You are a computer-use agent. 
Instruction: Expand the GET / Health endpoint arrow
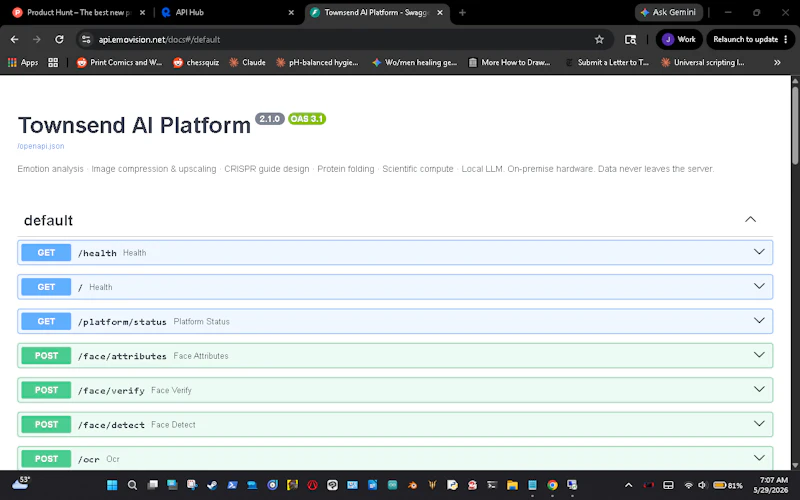coord(759,286)
